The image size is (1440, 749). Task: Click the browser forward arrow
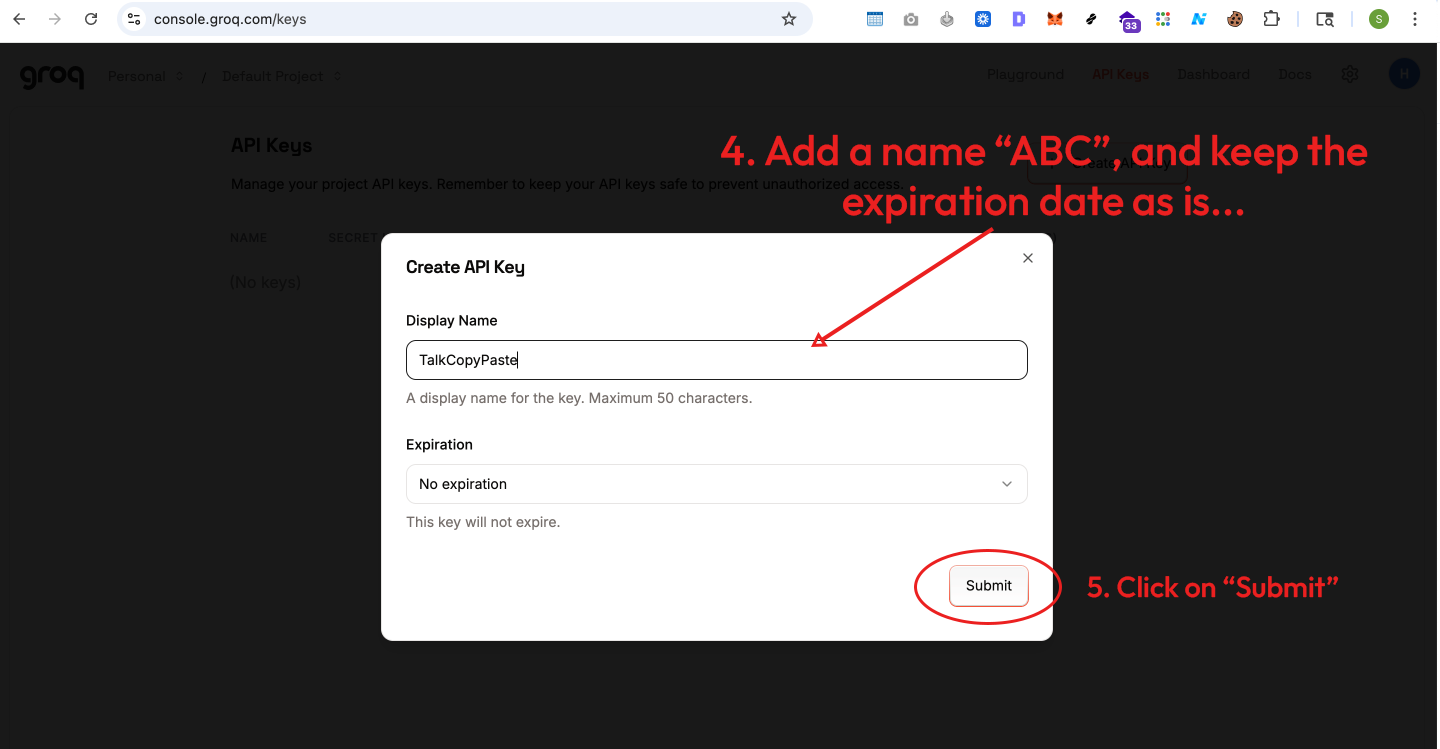(x=55, y=19)
